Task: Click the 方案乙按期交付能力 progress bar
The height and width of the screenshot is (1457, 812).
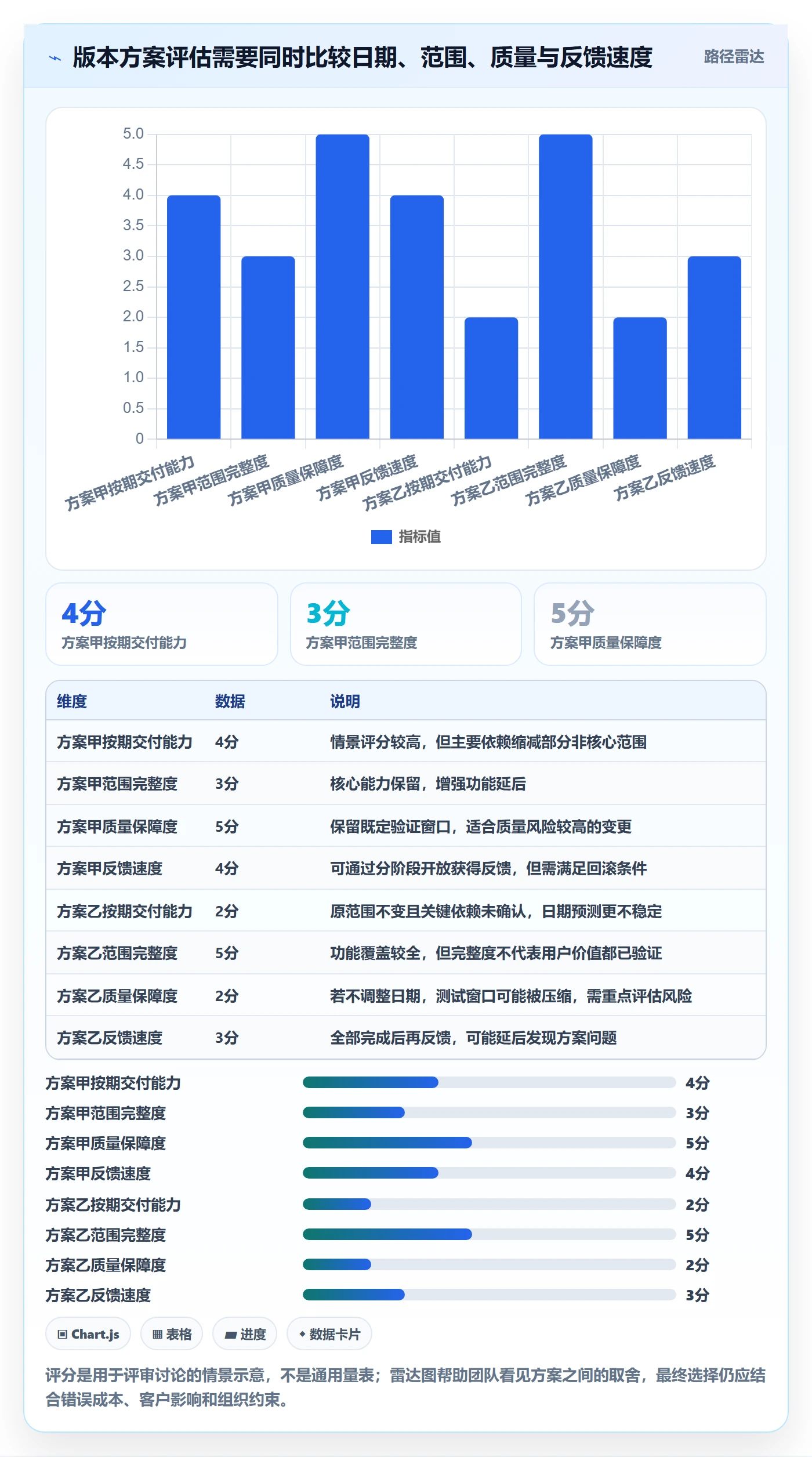Action: click(x=490, y=1204)
